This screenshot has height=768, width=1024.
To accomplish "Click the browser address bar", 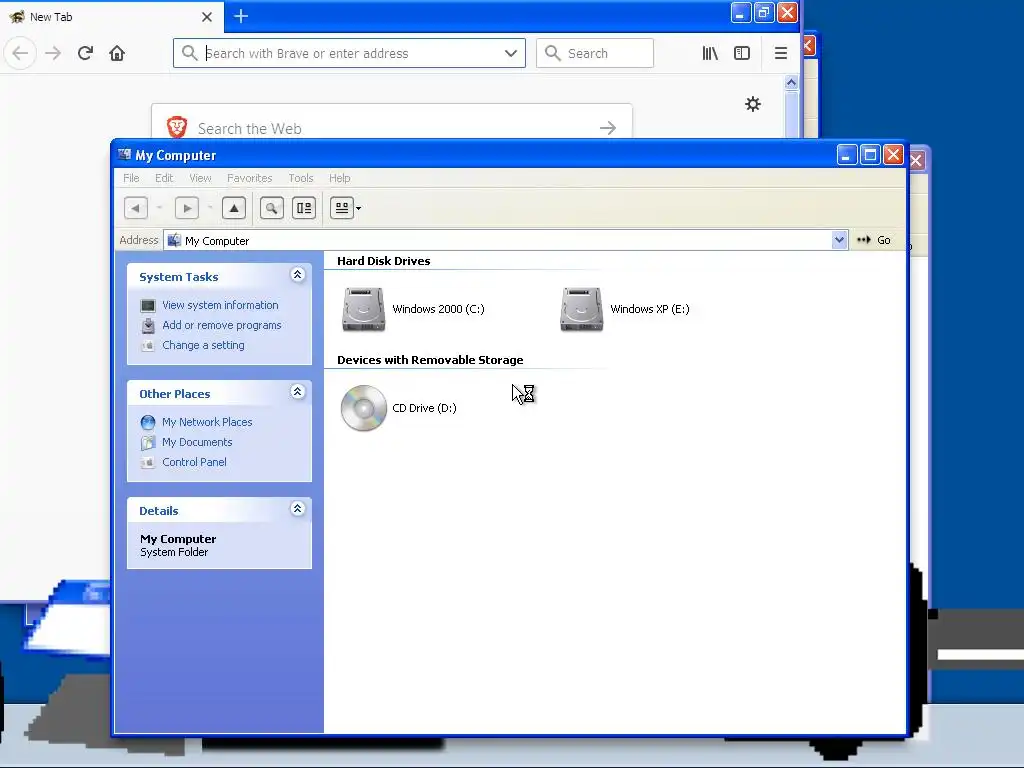I will [x=349, y=53].
